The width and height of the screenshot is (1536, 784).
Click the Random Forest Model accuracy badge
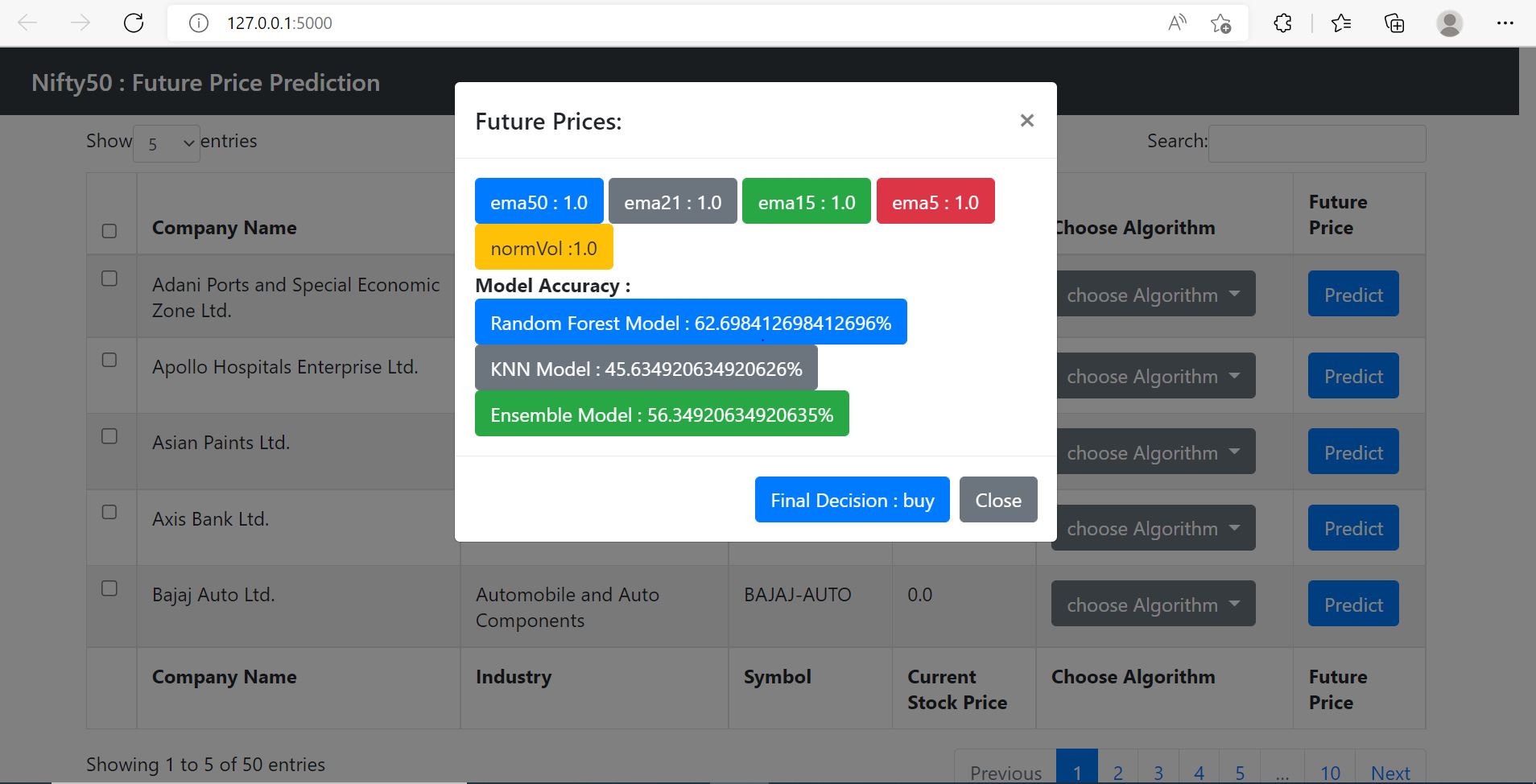click(691, 322)
